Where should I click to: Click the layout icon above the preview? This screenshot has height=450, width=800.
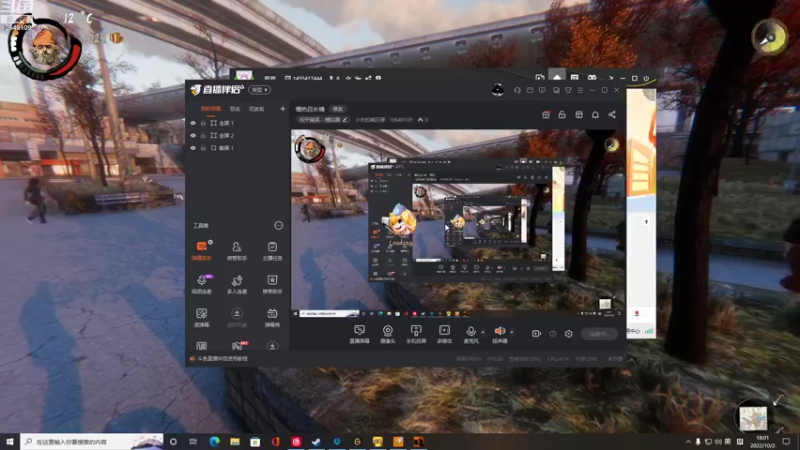click(579, 115)
